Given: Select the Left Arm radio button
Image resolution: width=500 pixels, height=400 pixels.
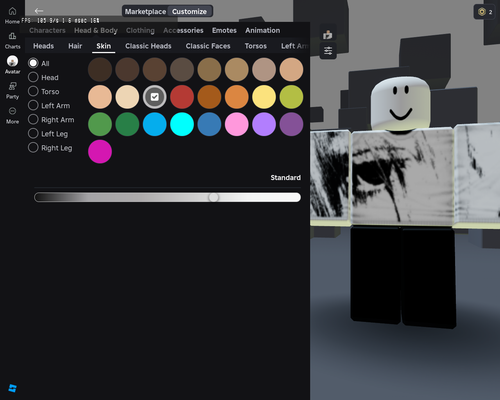Looking at the screenshot, I should pos(33,105).
